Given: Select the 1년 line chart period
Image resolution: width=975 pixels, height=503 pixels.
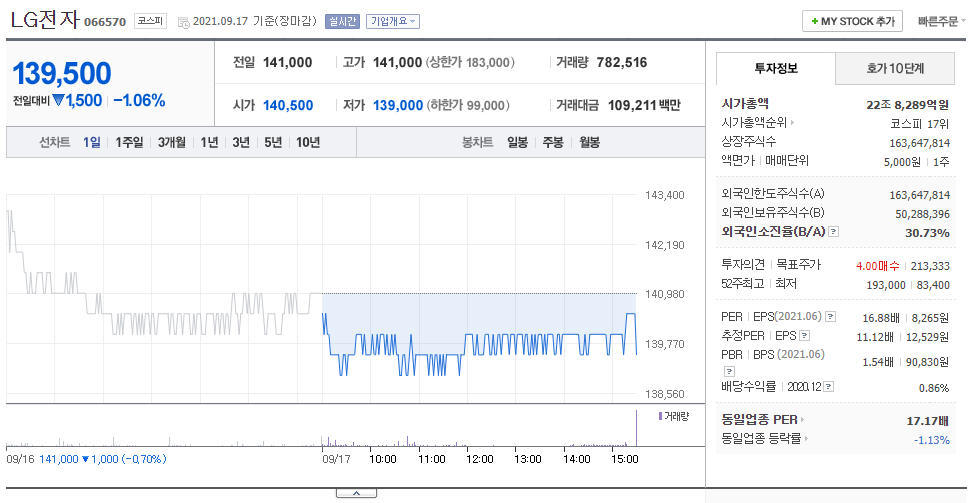Looking at the screenshot, I should [209, 142].
